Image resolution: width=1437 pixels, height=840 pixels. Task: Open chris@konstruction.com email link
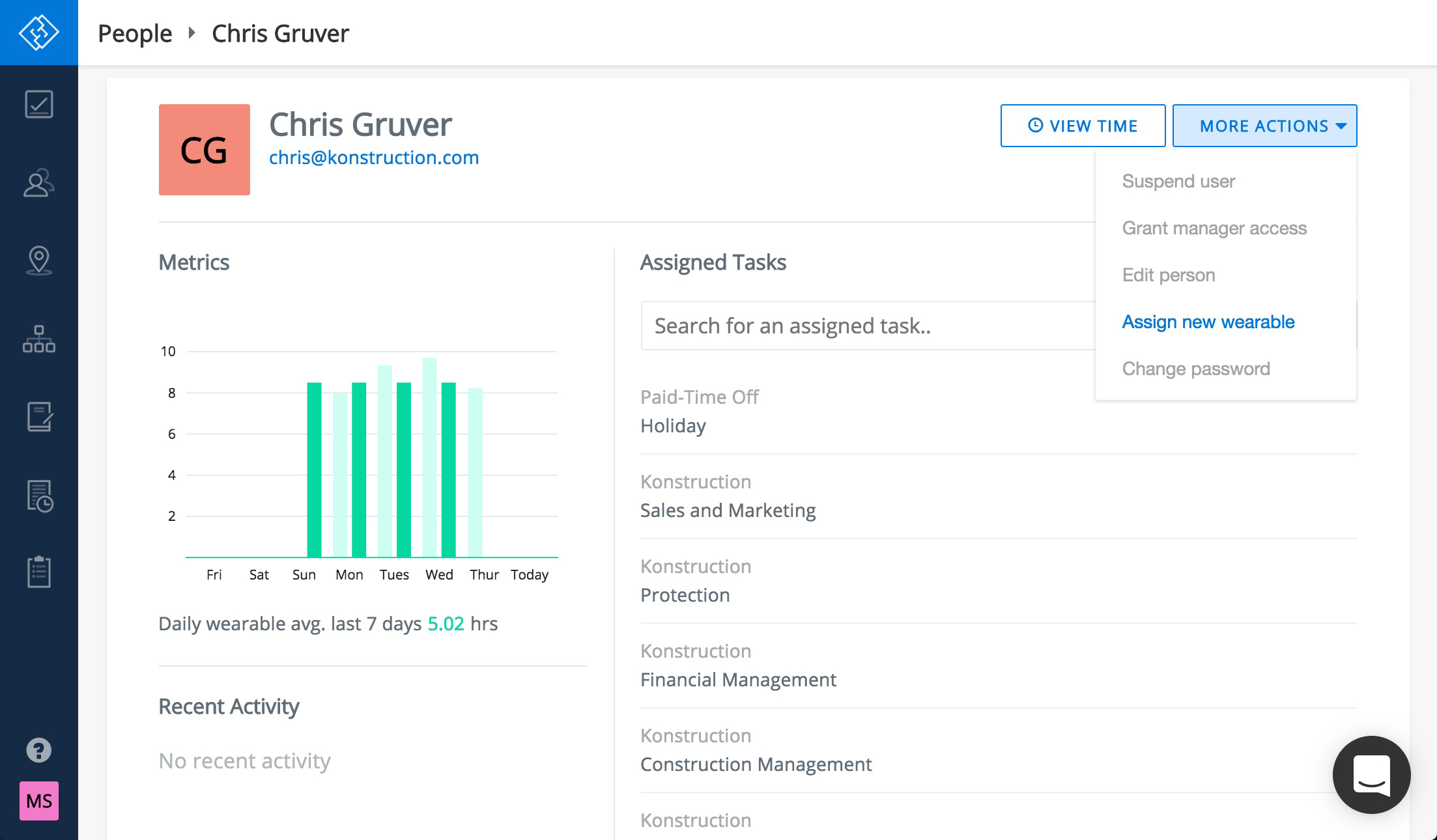[374, 157]
